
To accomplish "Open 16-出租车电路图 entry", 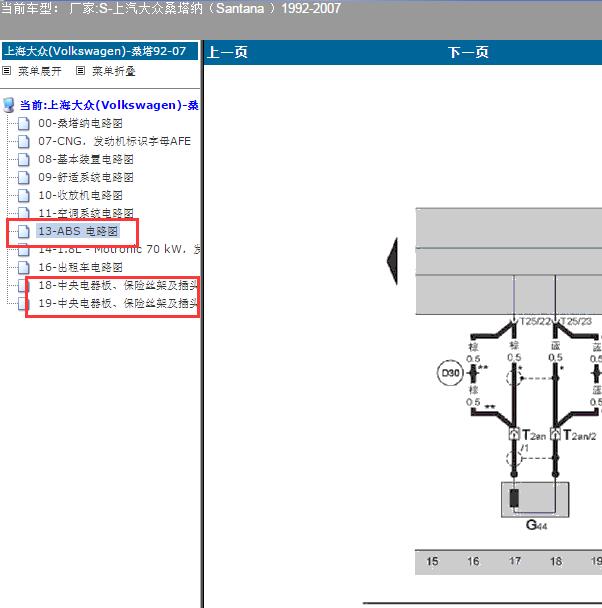I will pos(80,267).
